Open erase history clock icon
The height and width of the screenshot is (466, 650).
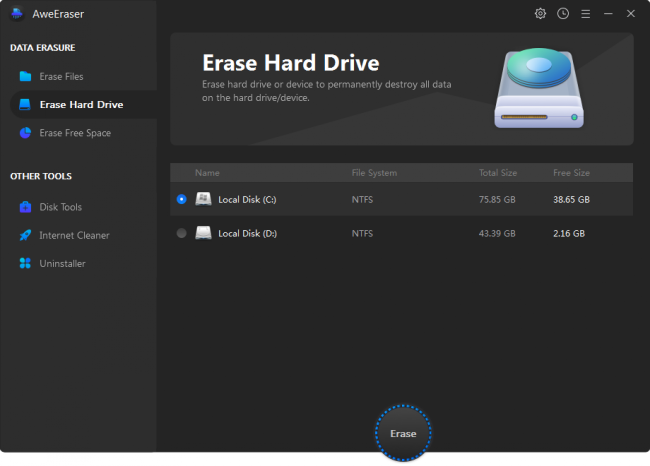click(563, 14)
